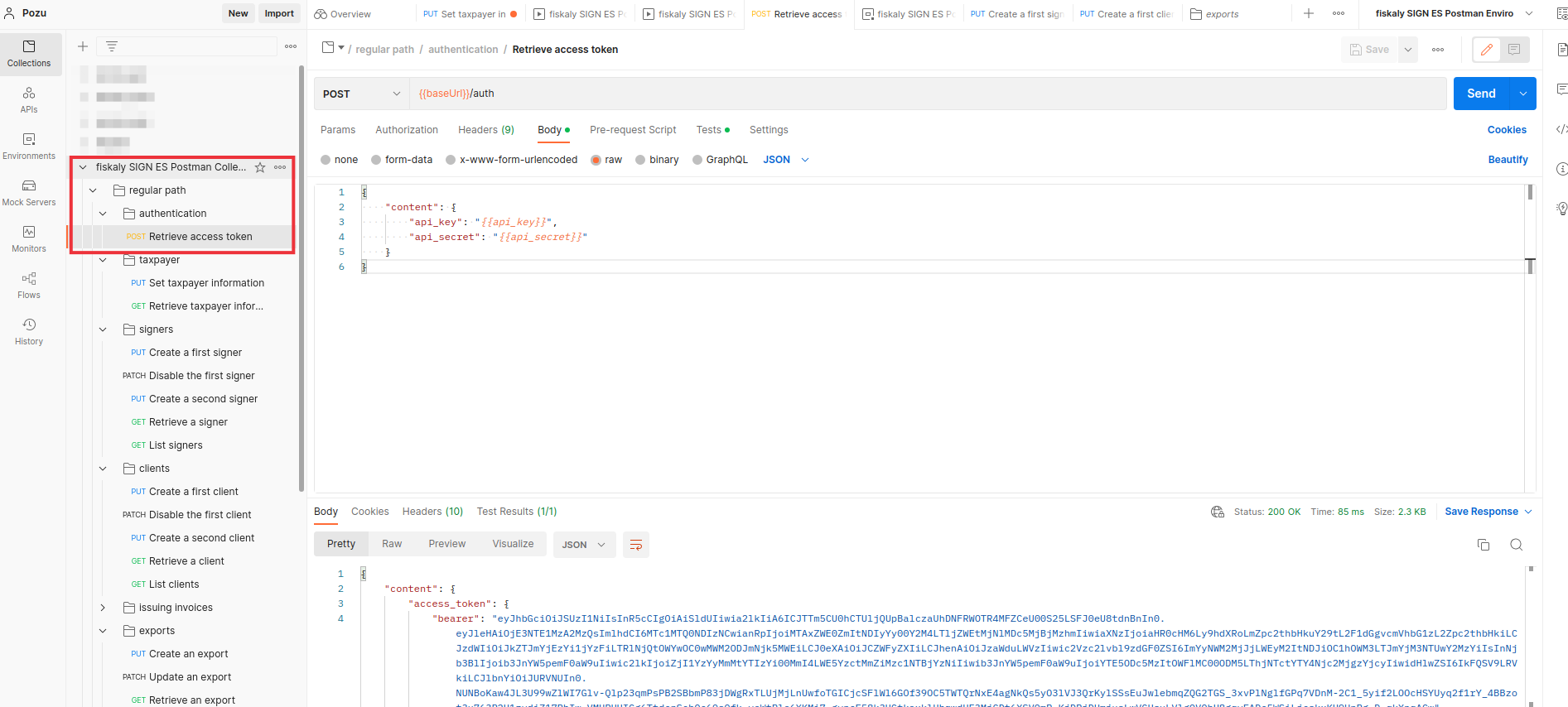The height and width of the screenshot is (707, 1568).
Task: Toggle response line wrap icon
Action: 636,545
